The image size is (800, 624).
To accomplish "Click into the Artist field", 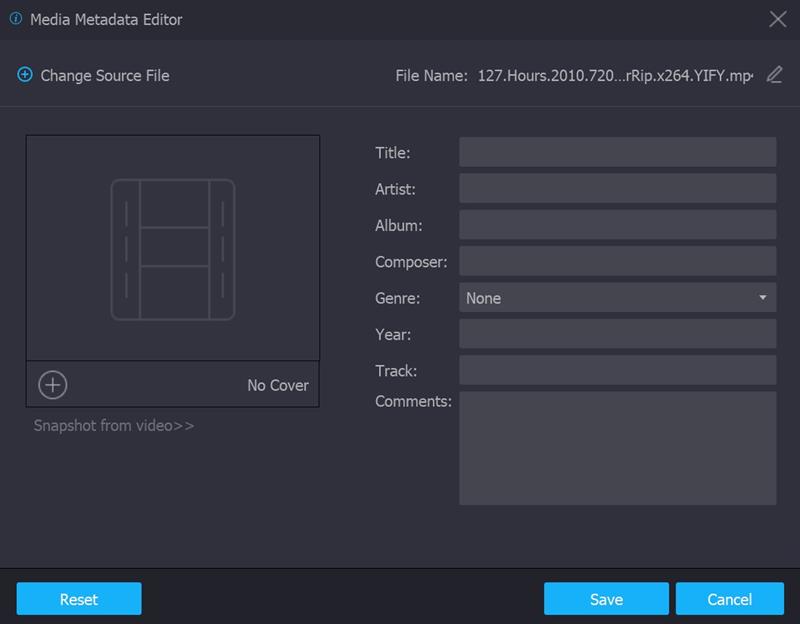I will click(617, 188).
